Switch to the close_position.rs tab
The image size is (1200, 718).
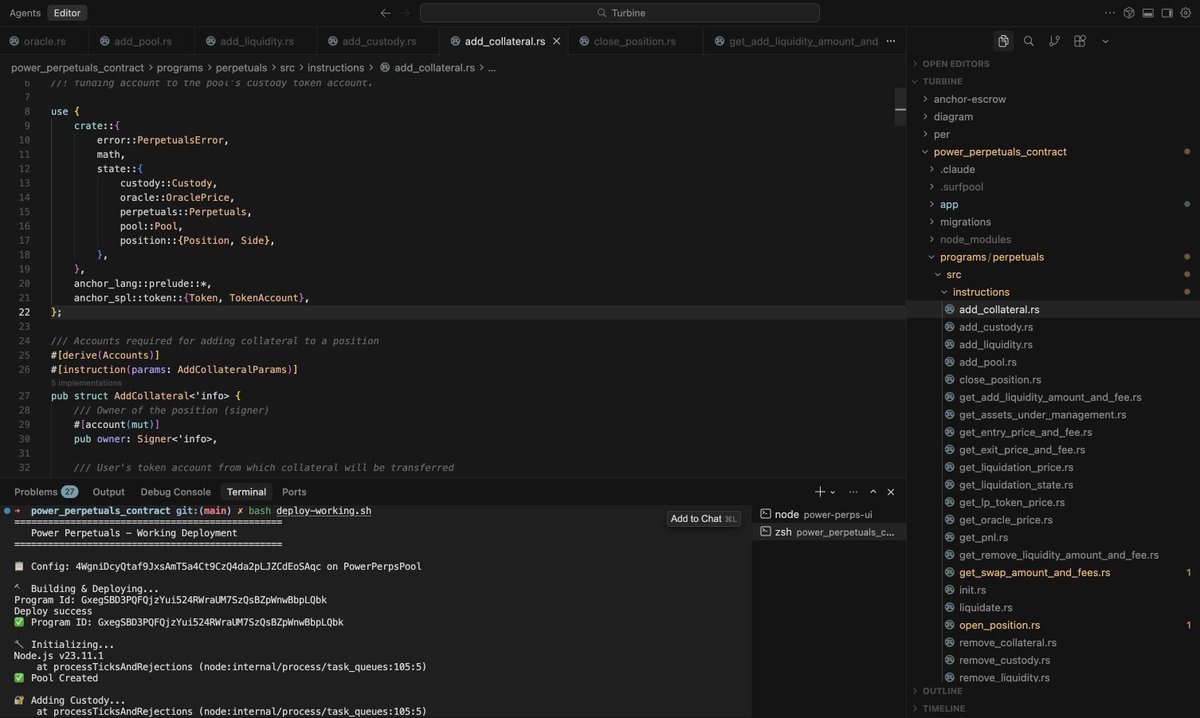634,41
